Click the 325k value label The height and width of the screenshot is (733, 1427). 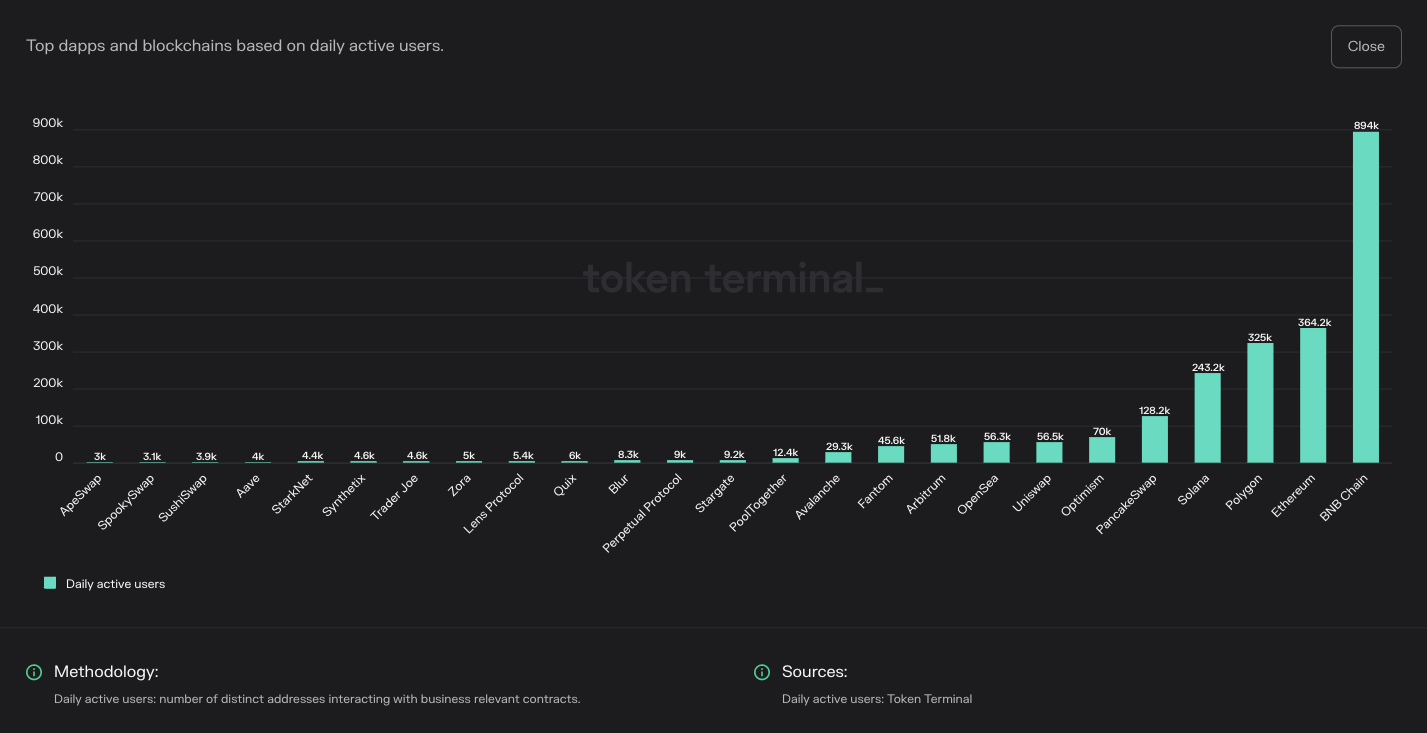(x=1260, y=337)
